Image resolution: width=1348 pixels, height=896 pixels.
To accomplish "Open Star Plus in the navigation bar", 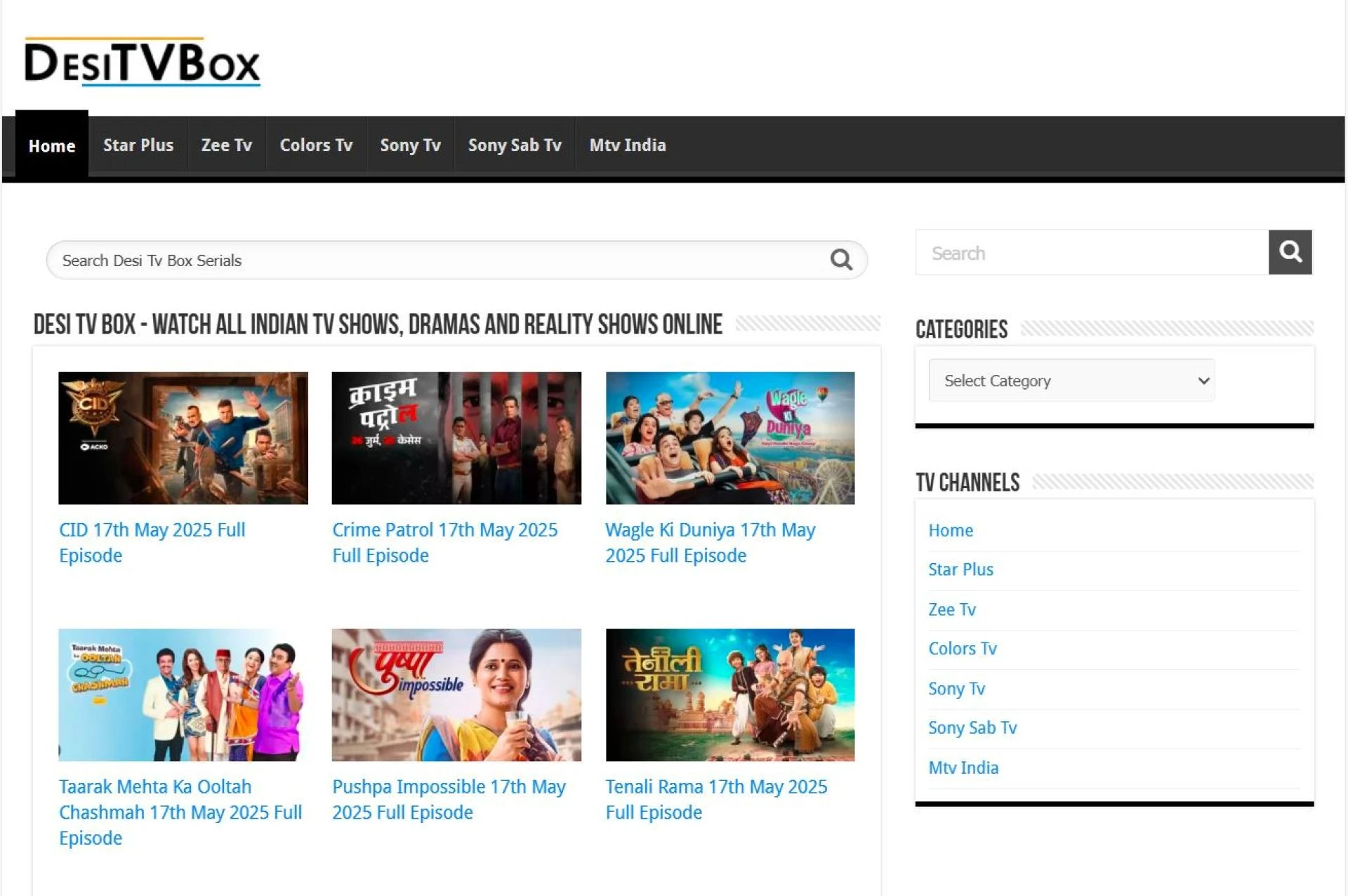I will (x=138, y=145).
